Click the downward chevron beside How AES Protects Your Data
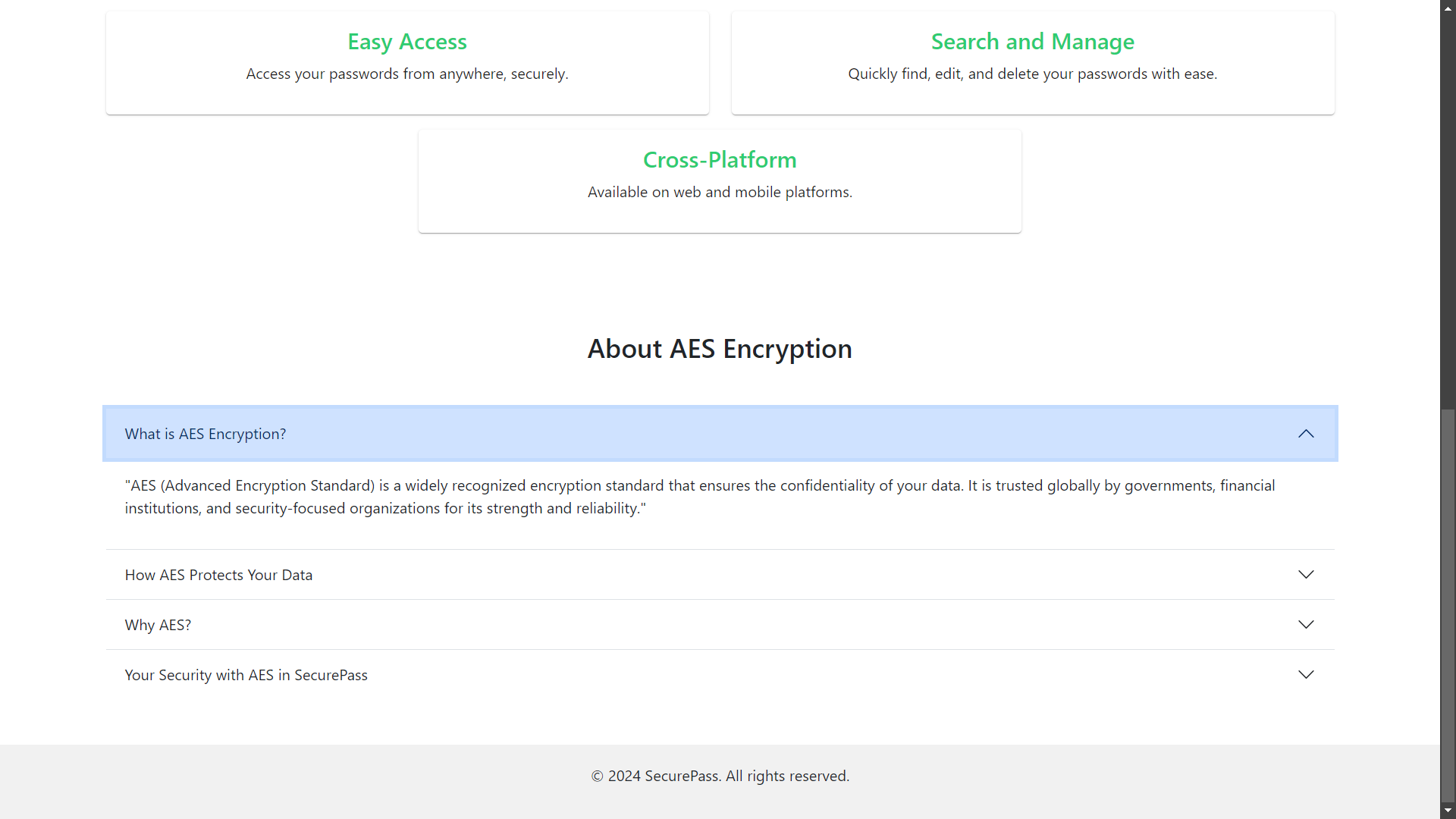Viewport: 1456px width, 819px height. (1306, 574)
